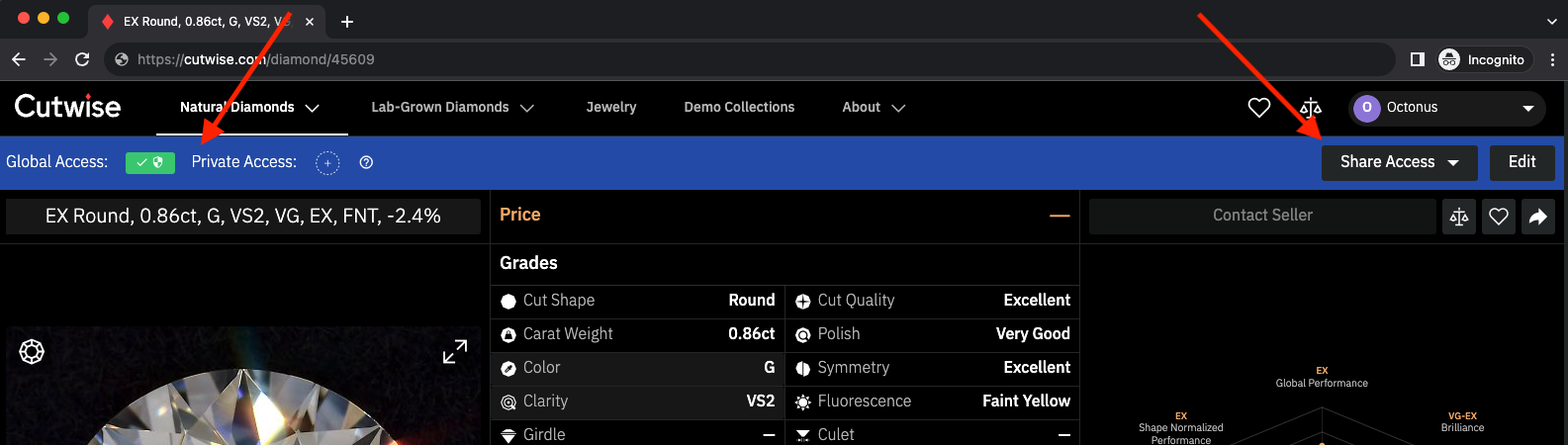Open Demo Collections
This screenshot has width=1568, height=445.
pos(739,107)
